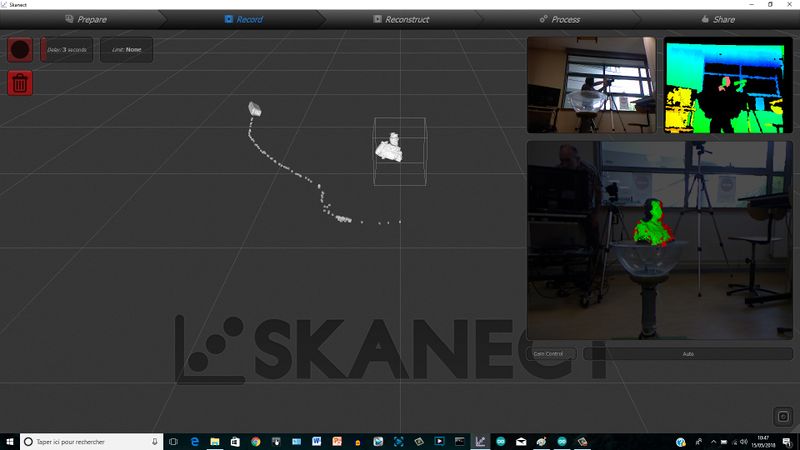This screenshot has height=450, width=800.
Task: Open the Limit None setting
Action: tap(126, 49)
